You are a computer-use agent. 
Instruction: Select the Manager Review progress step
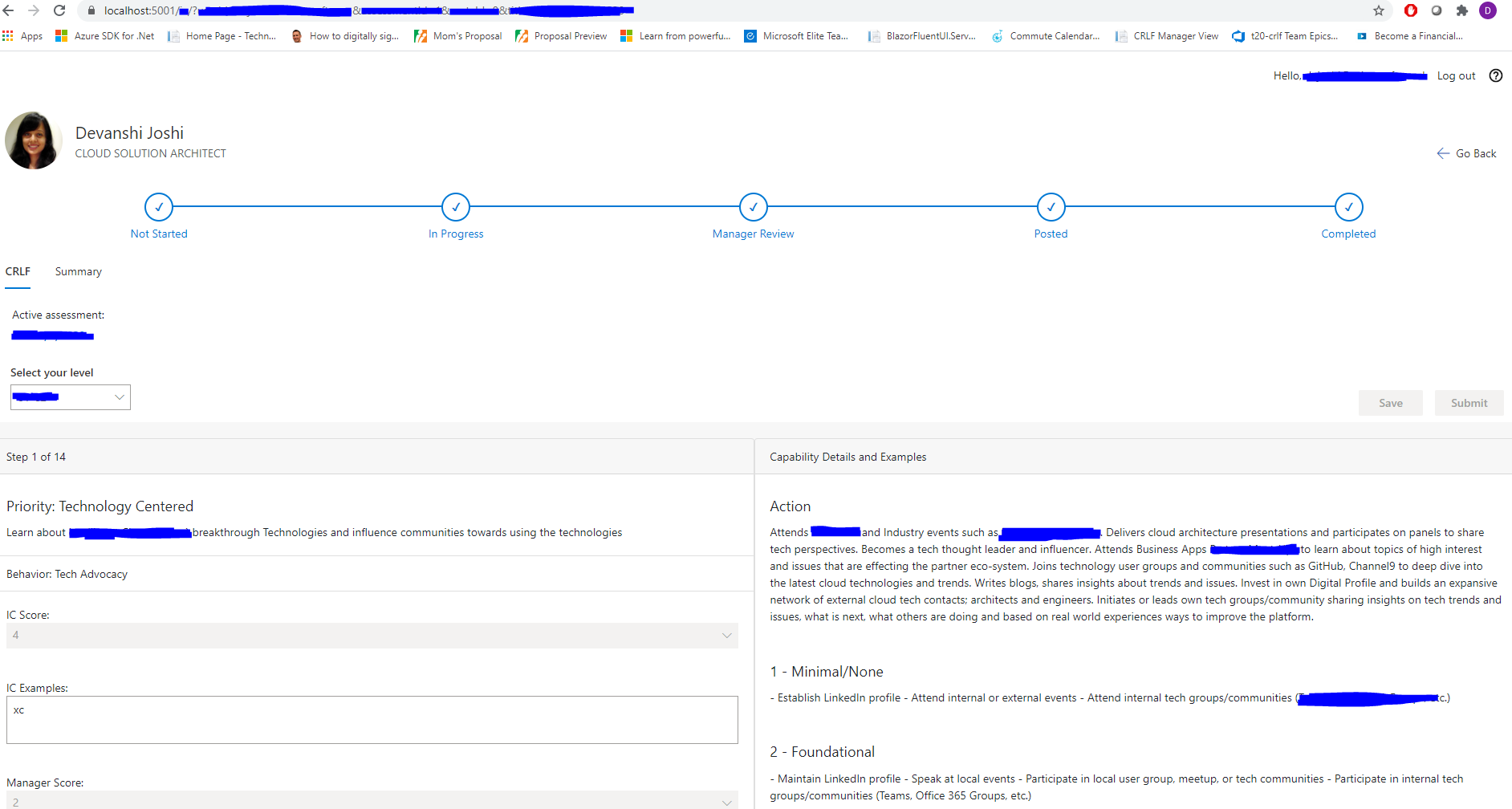coord(753,206)
